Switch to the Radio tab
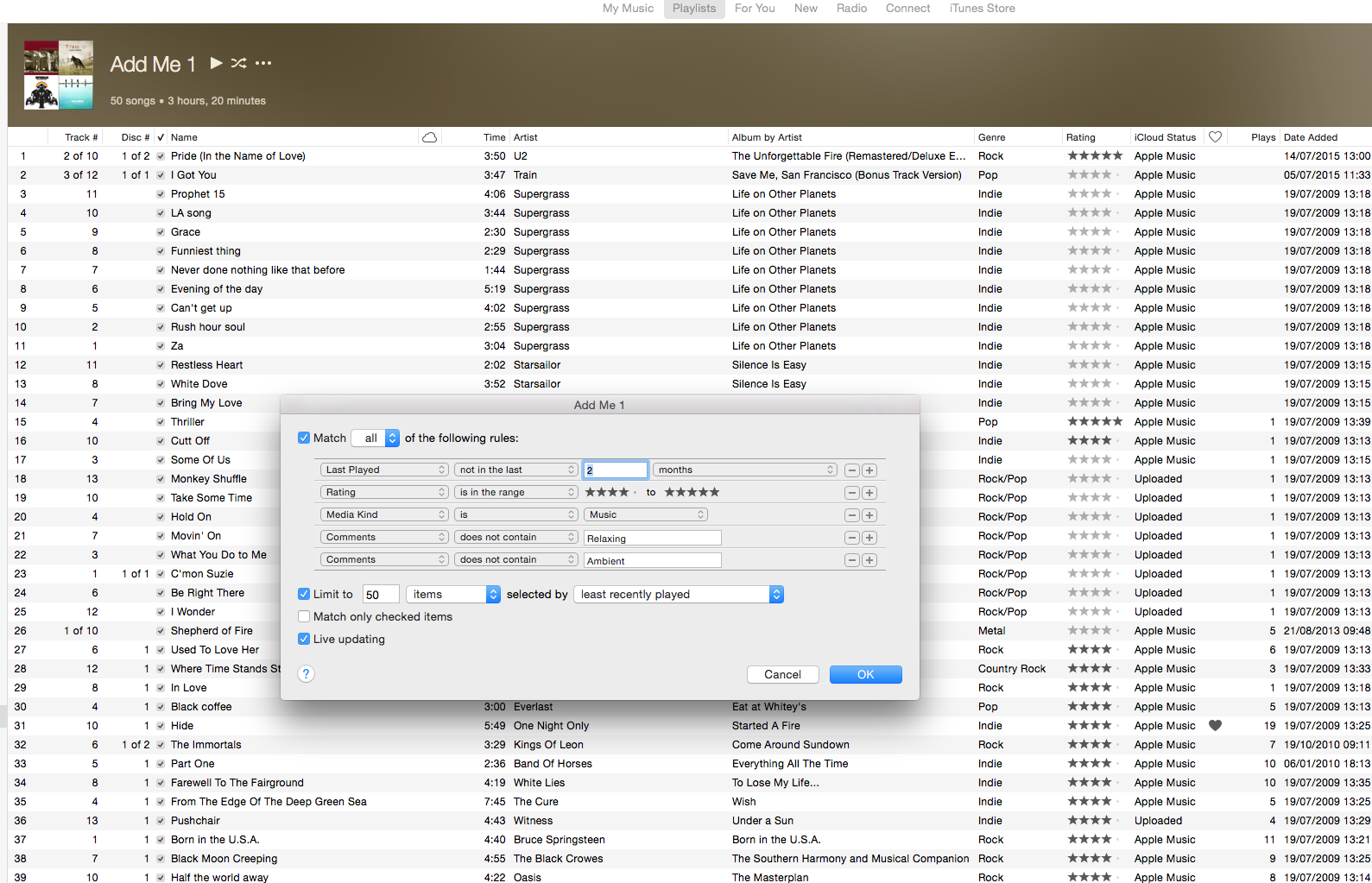The image size is (1372, 883). (851, 9)
